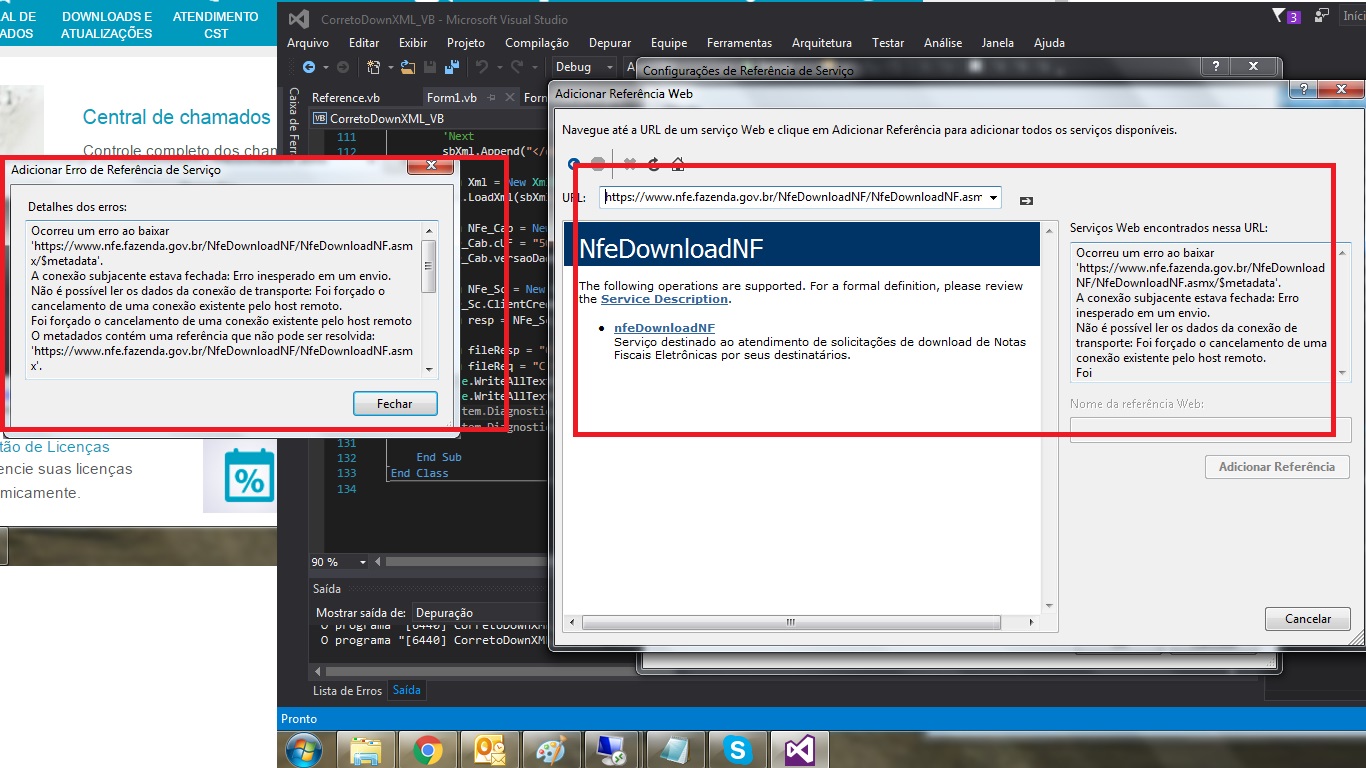Image resolution: width=1366 pixels, height=768 pixels.
Task: Open the Compilação menu
Action: 537,43
